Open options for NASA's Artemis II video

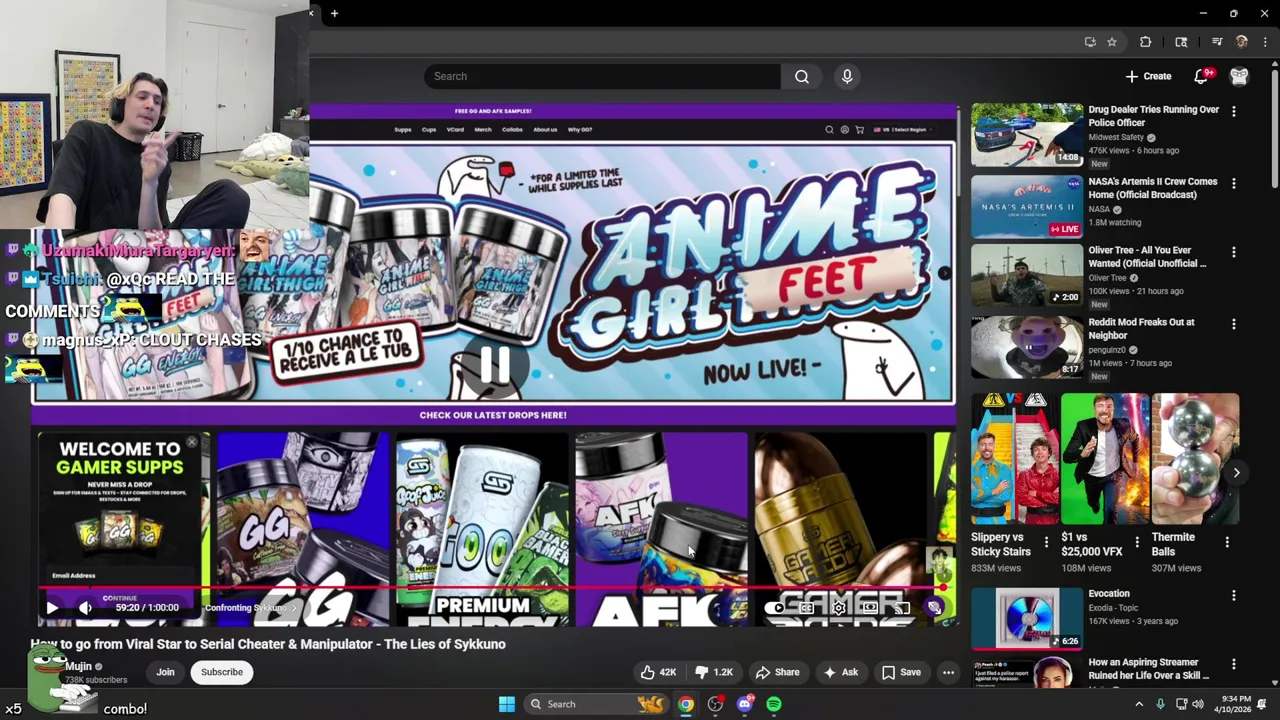[1233, 183]
